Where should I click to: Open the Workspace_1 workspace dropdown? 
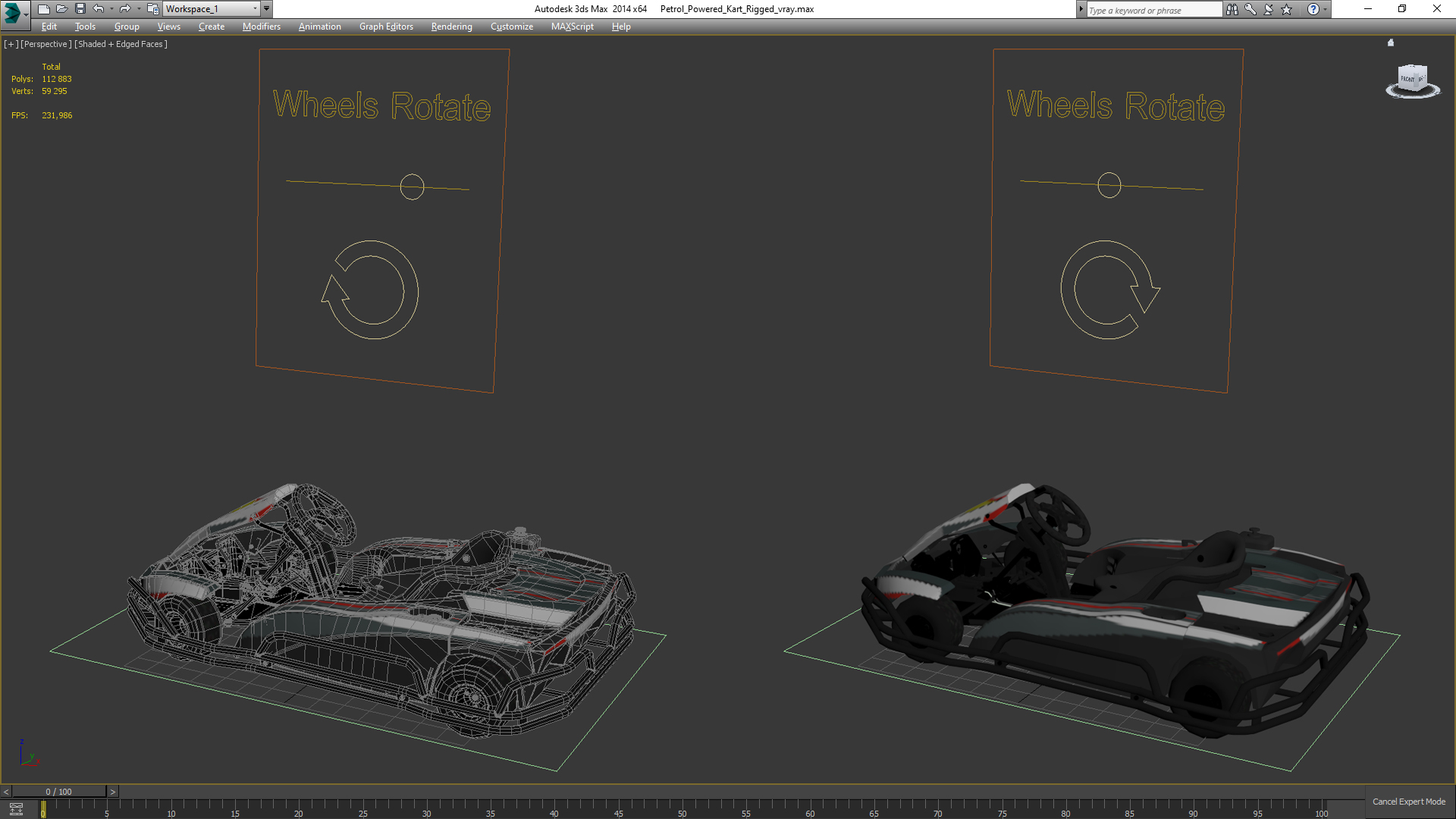(x=212, y=9)
